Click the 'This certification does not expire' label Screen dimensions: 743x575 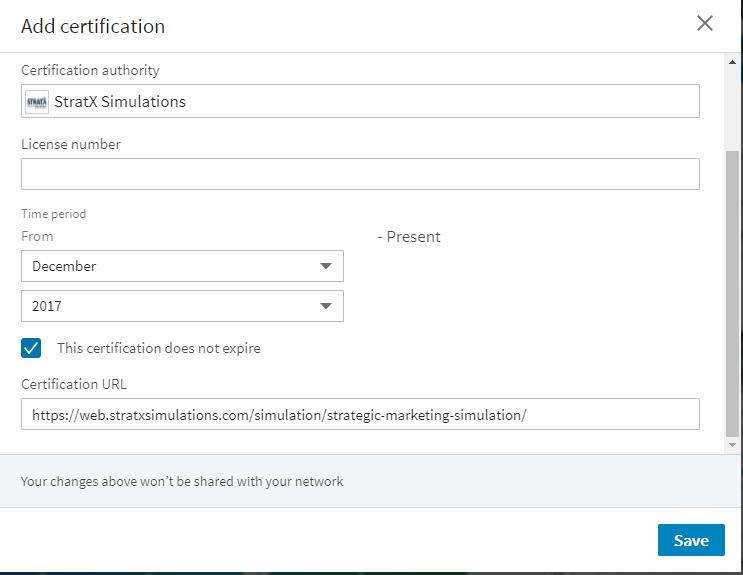(x=158, y=348)
